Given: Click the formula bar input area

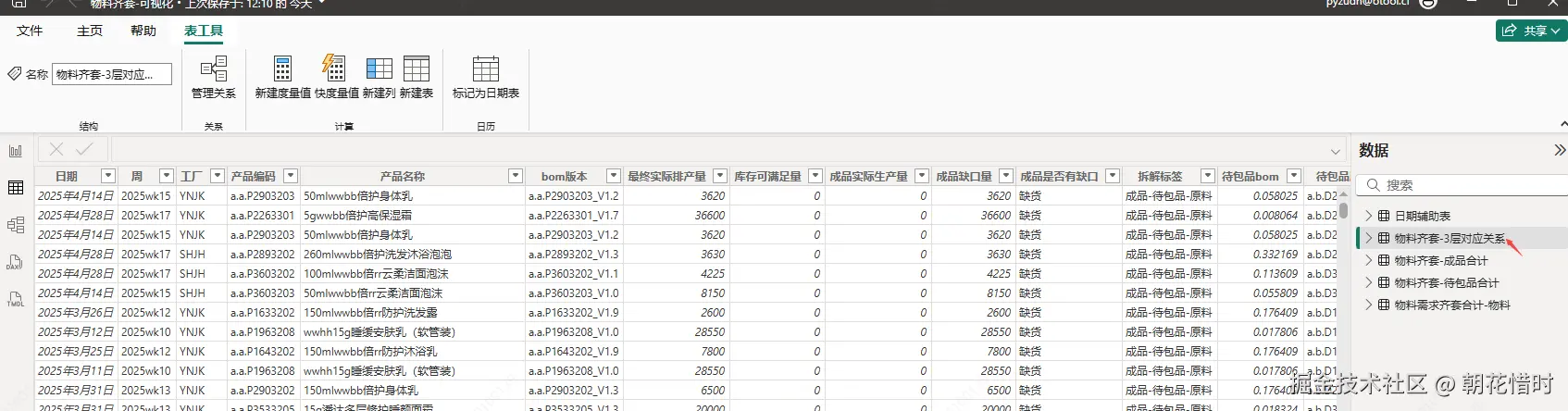Looking at the screenshot, I should (x=728, y=150).
